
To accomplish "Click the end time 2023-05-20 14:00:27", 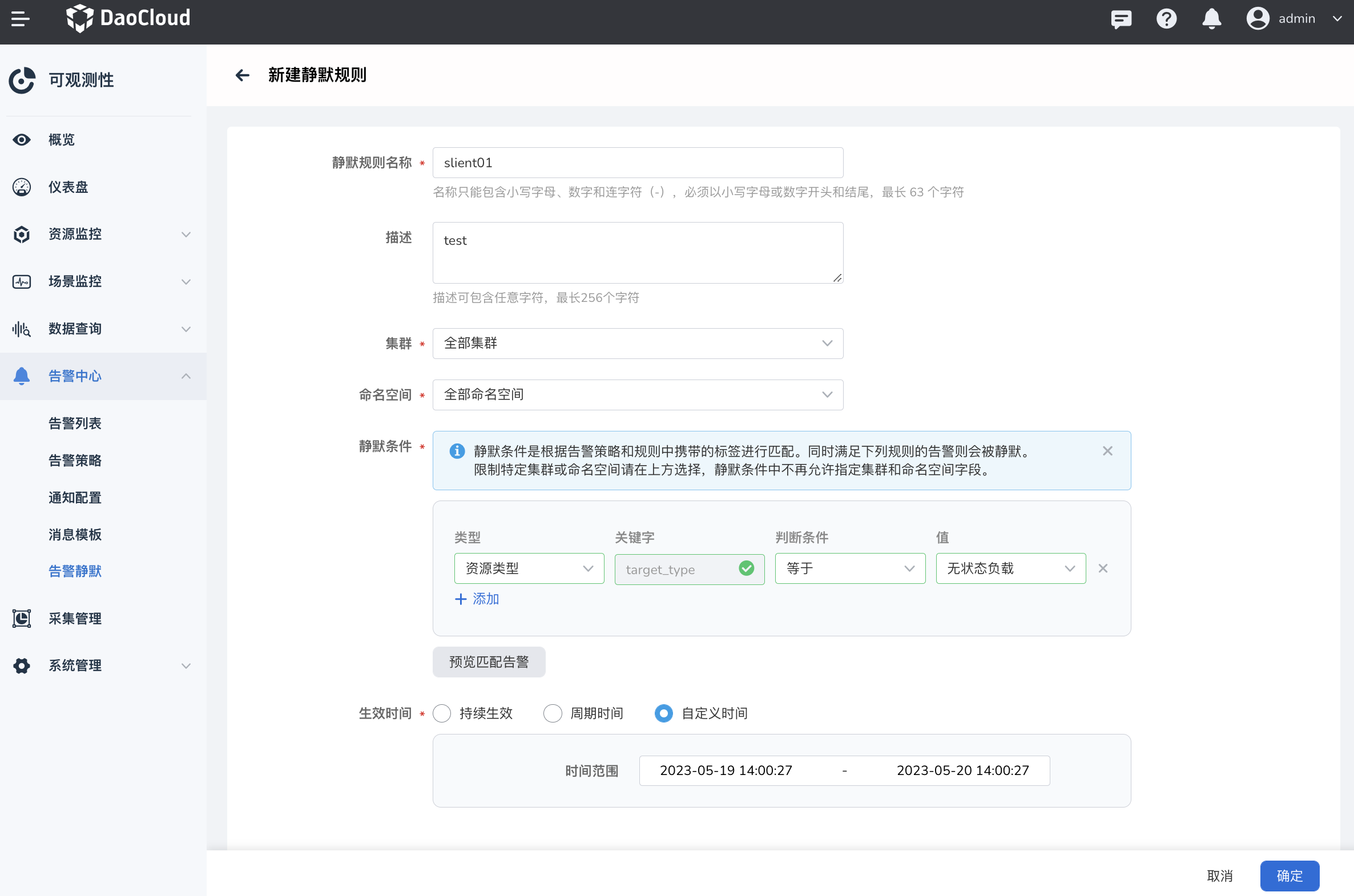I will click(963, 771).
